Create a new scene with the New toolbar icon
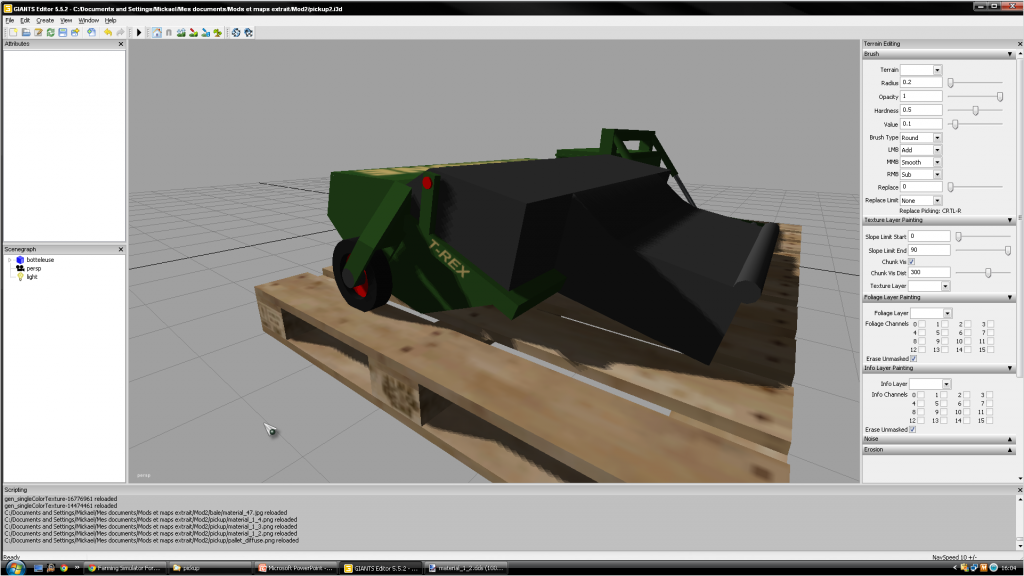 point(14,33)
